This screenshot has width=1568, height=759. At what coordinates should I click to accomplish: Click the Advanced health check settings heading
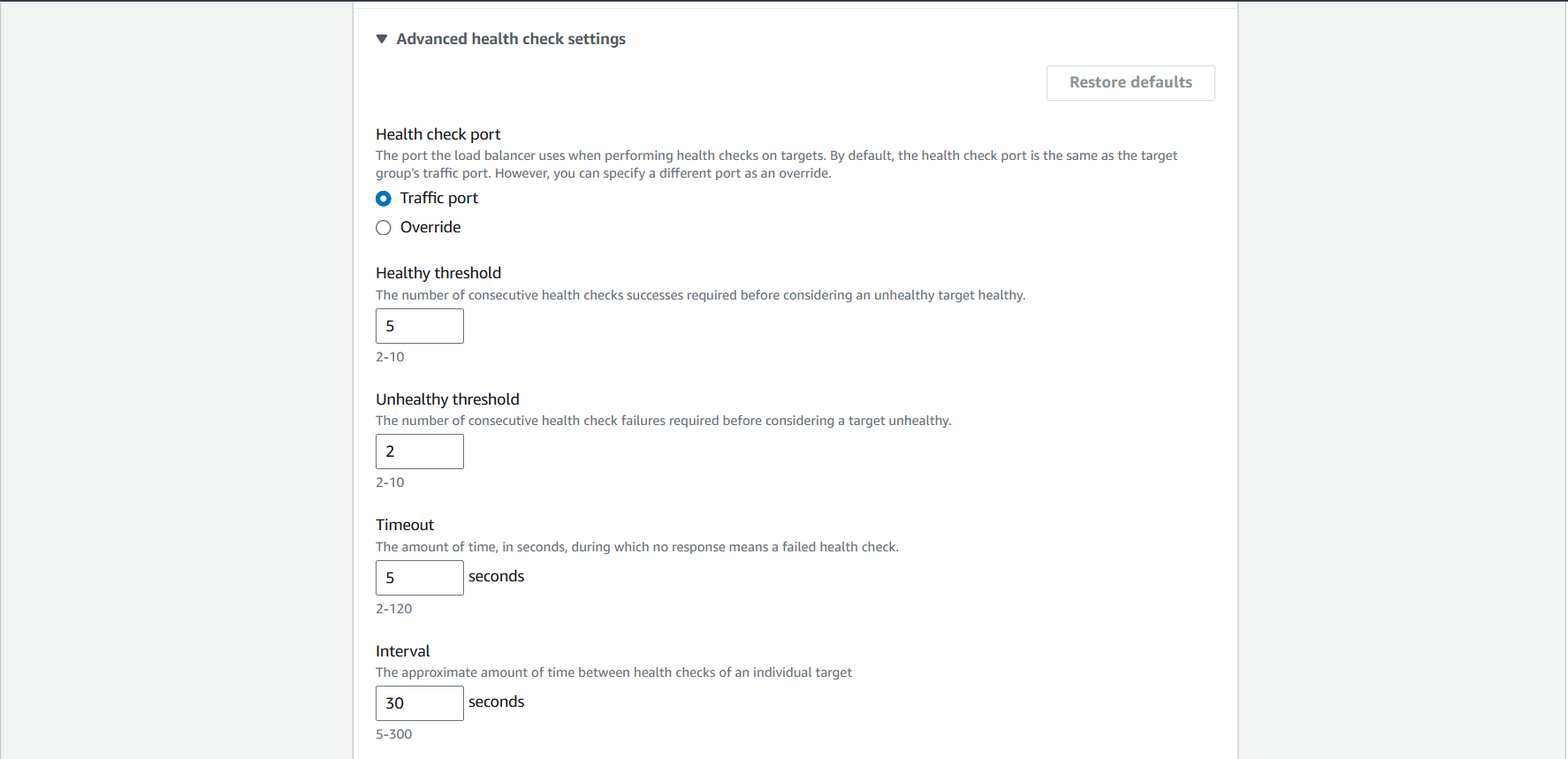pyautogui.click(x=510, y=39)
